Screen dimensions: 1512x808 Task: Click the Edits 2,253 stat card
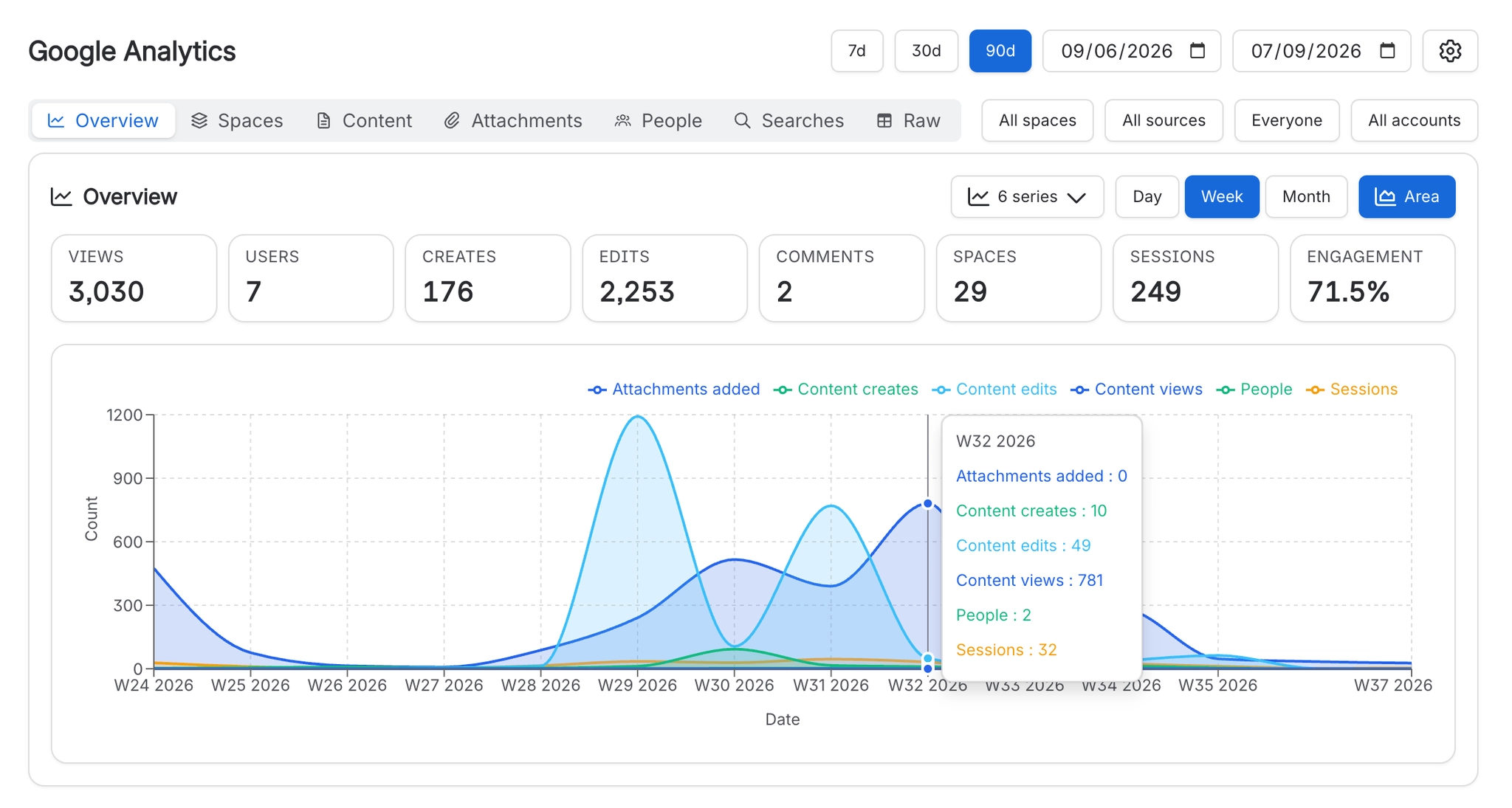pos(664,278)
